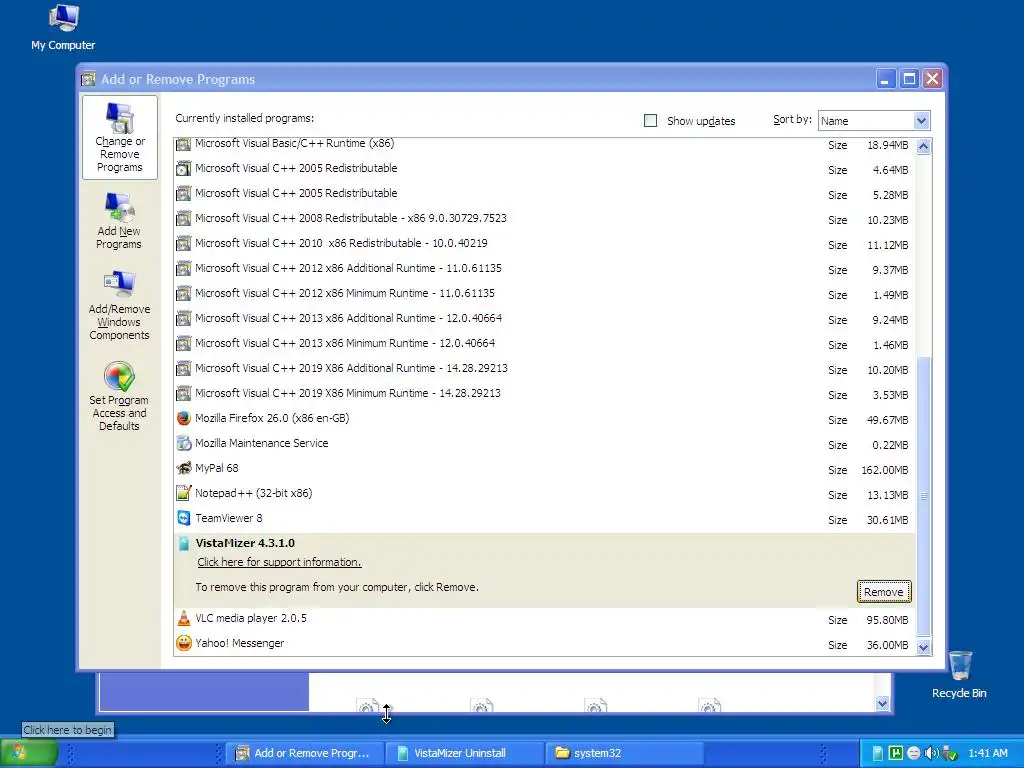Click Visual Basic/C++ Runtime icon
The height and width of the screenshot is (768, 1024).
click(x=184, y=144)
